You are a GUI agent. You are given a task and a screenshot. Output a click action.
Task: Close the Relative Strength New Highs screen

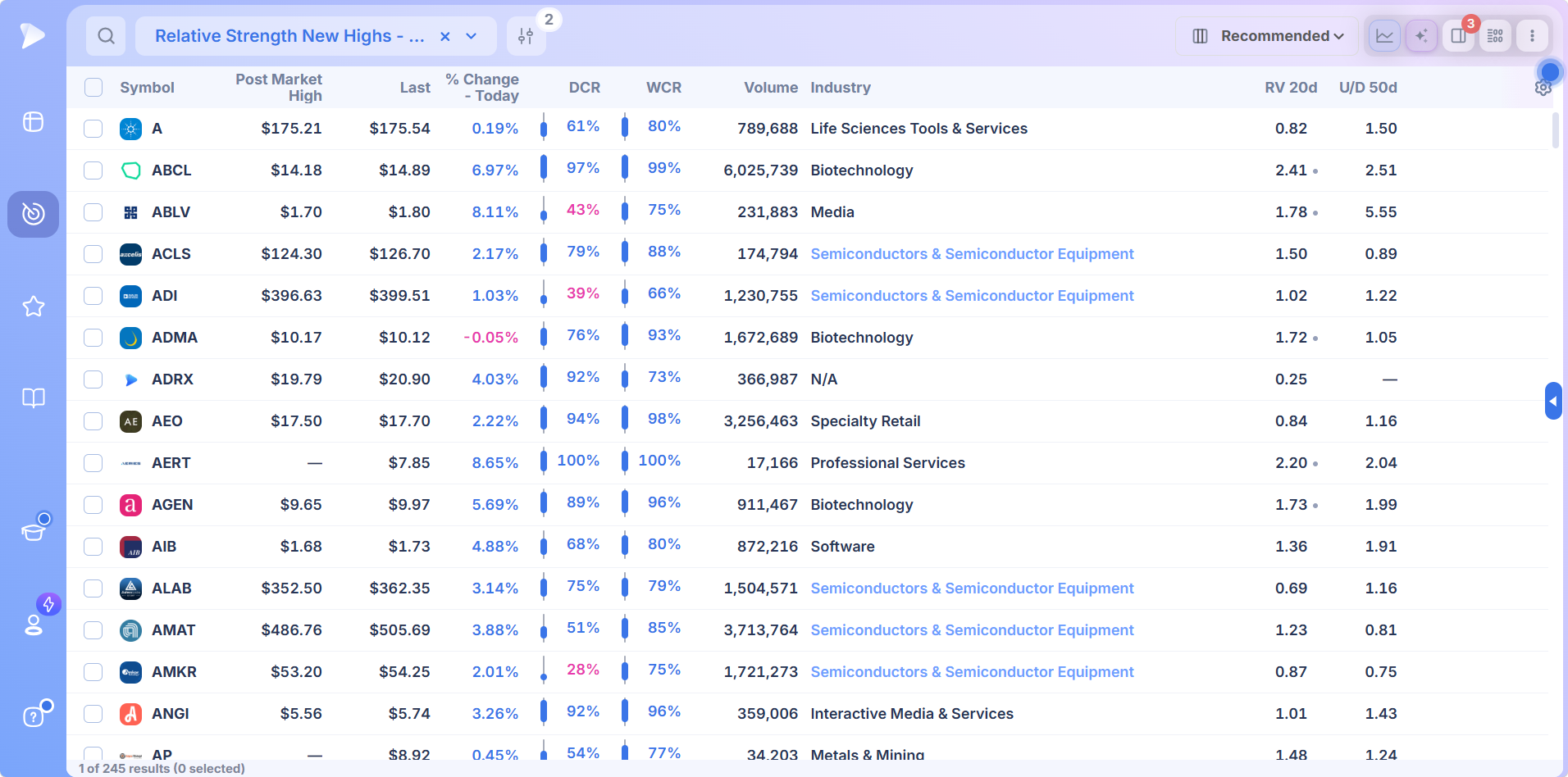(445, 36)
